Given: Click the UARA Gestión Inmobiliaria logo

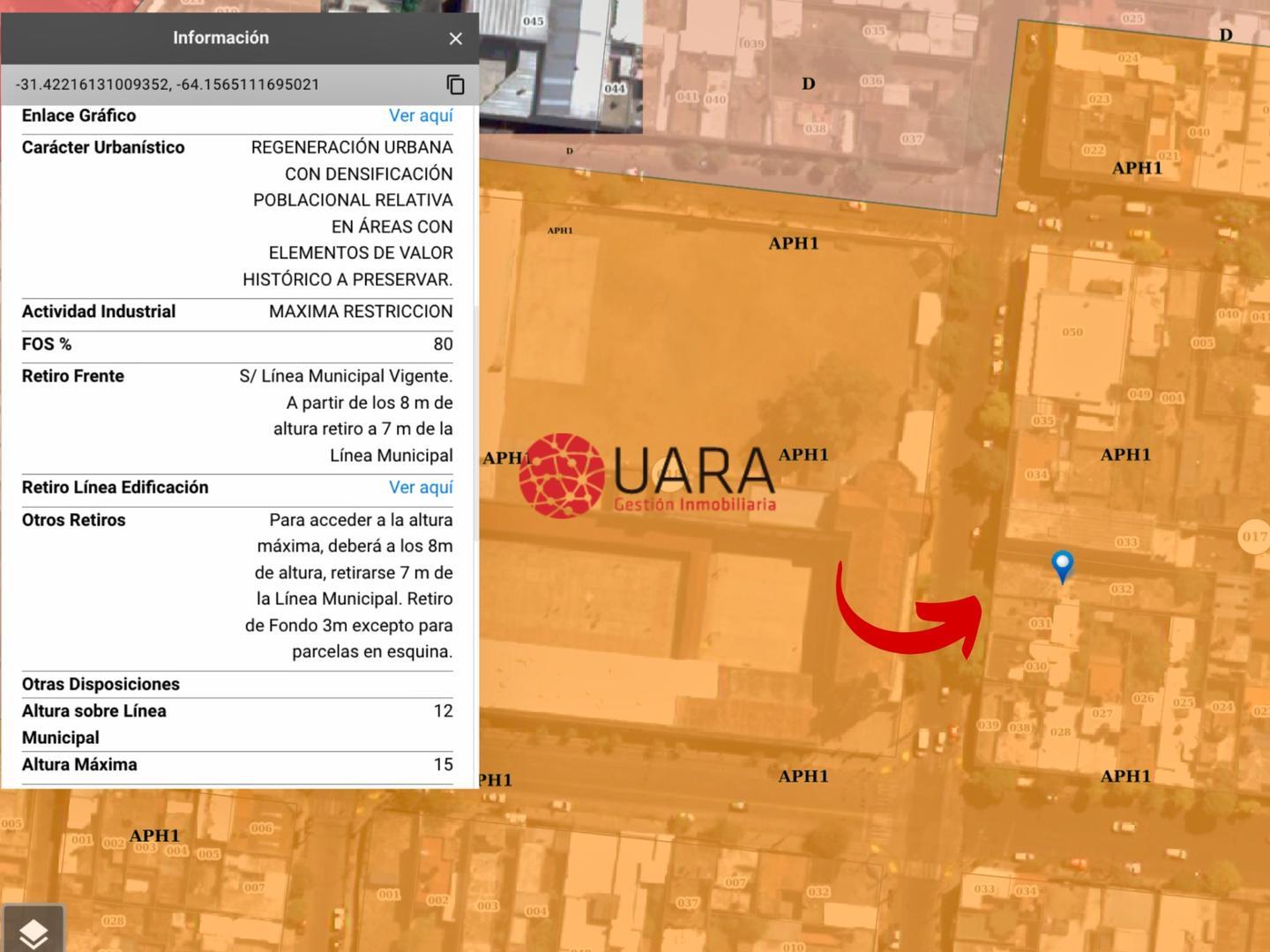Looking at the screenshot, I should tap(646, 475).
